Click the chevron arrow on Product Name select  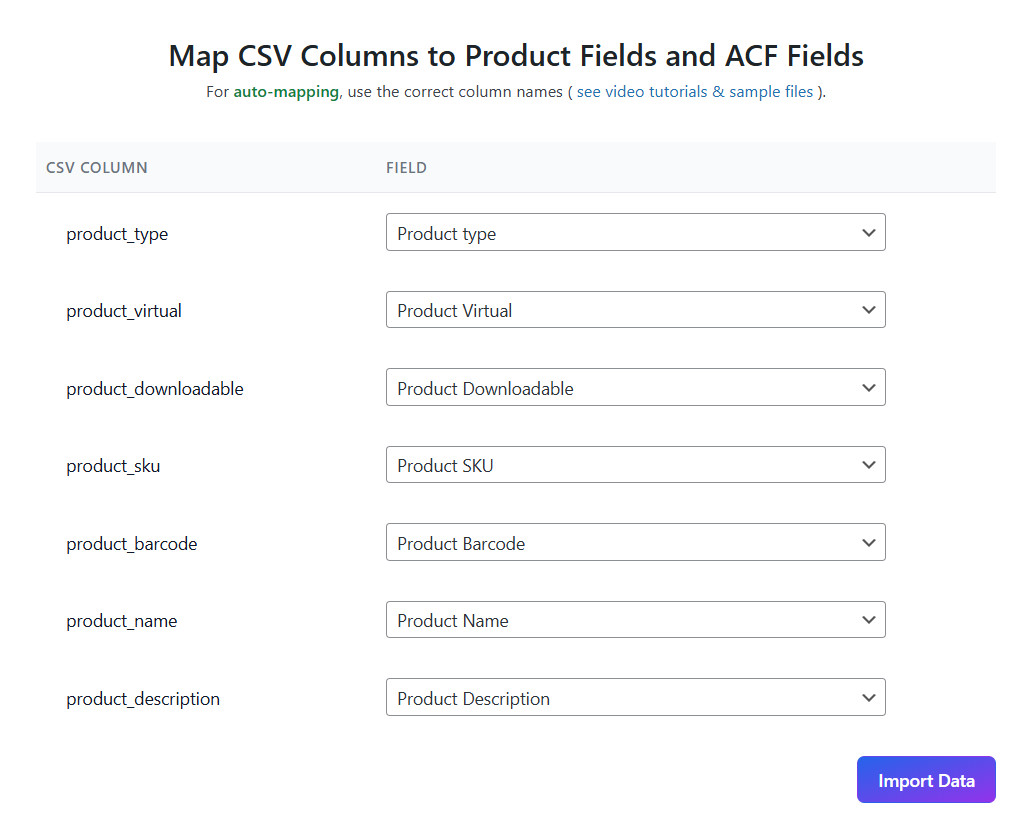coord(868,619)
